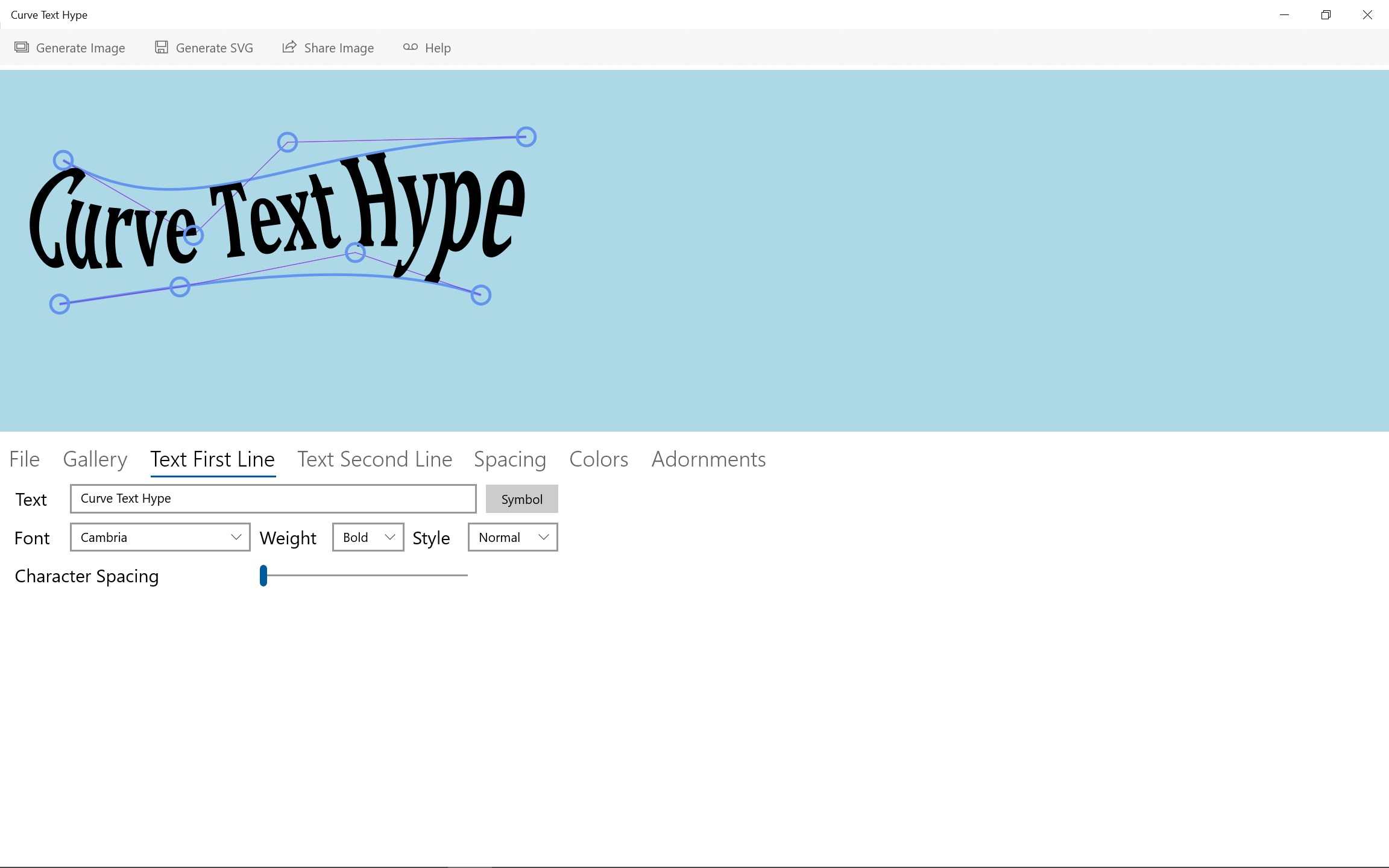Image resolution: width=1389 pixels, height=868 pixels.
Task: Click the Spacing tab
Action: 510,459
